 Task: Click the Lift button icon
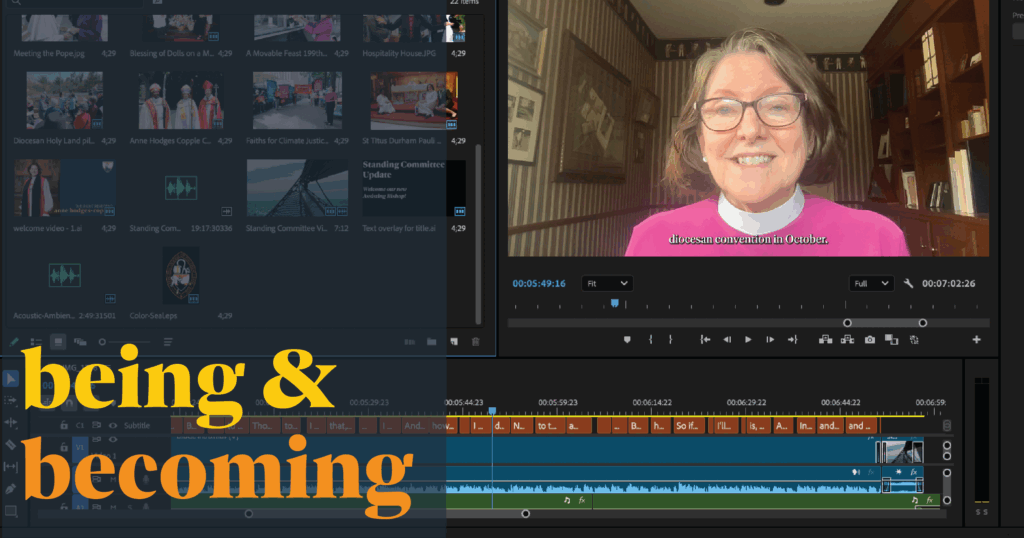(826, 340)
